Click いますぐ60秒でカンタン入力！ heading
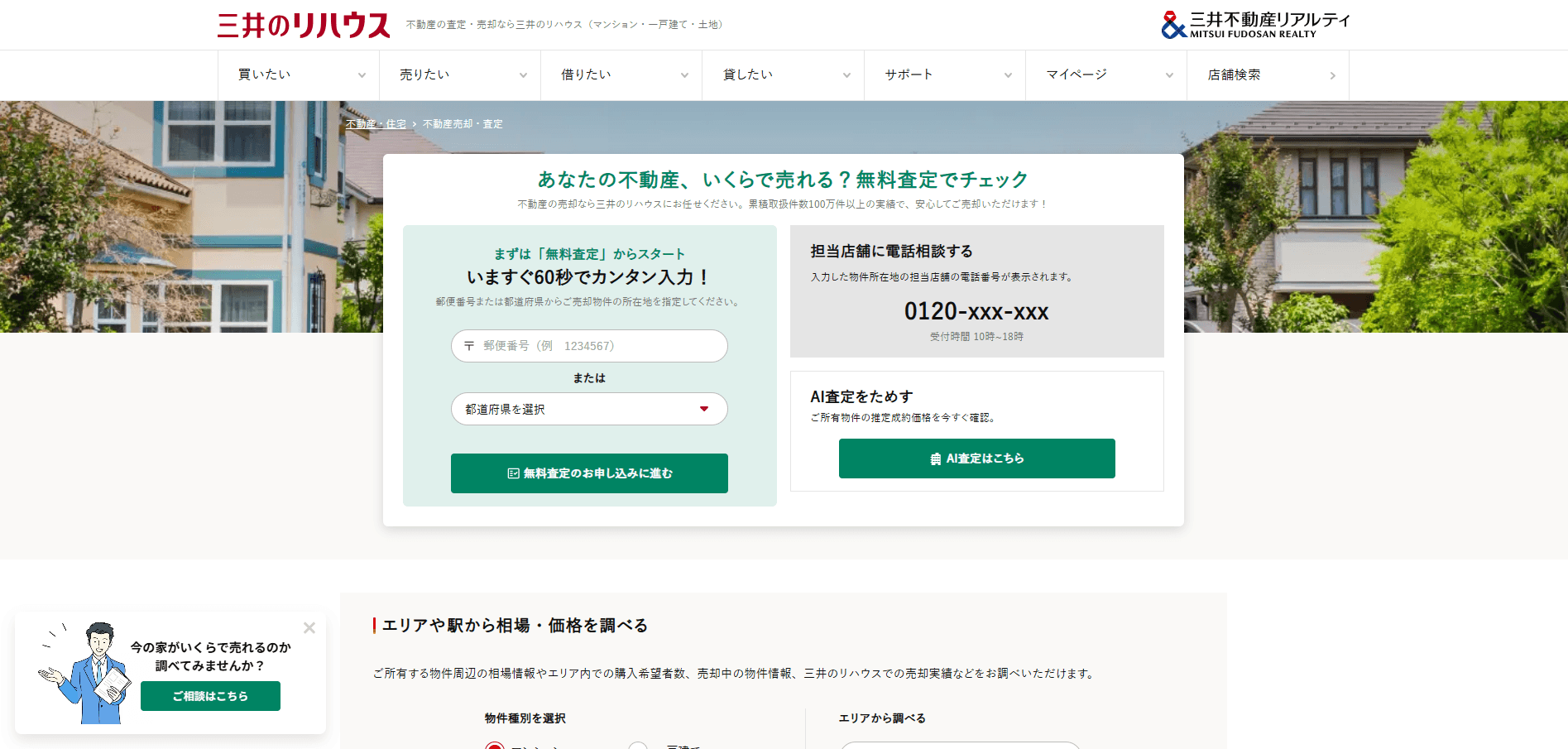1568x749 pixels. [589, 277]
